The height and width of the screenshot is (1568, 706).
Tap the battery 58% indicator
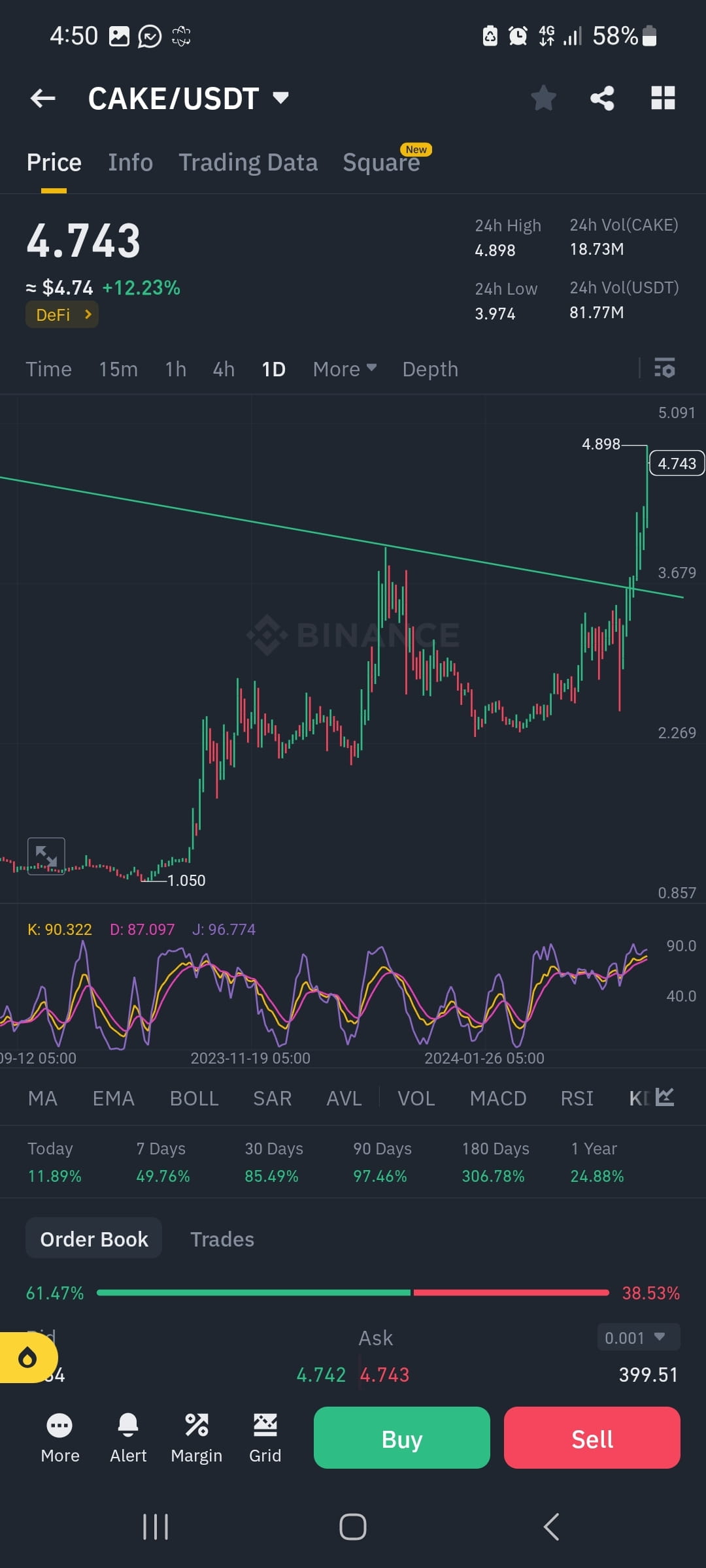click(624, 36)
